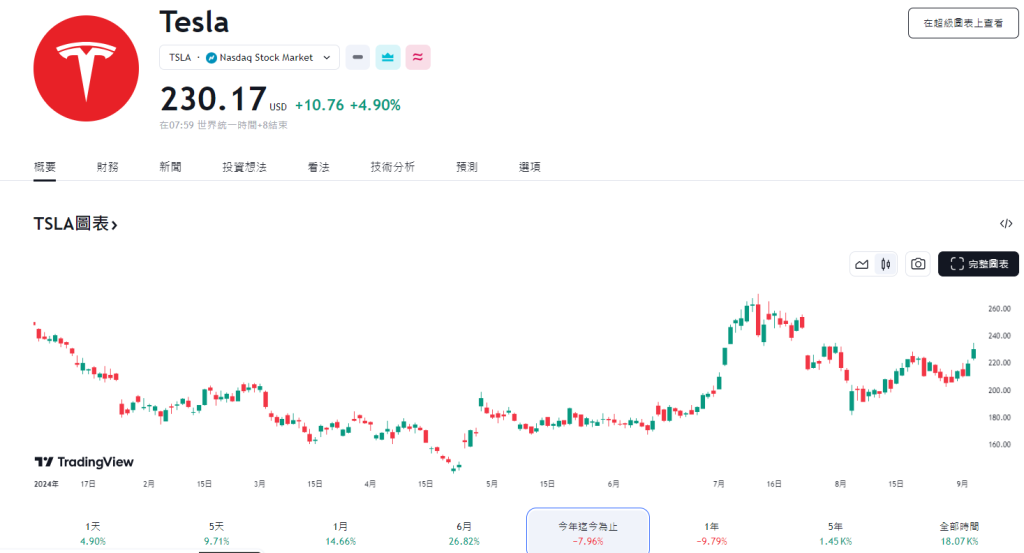
Task: Open embed code icon beside TSLA chart
Action: coord(1006,224)
